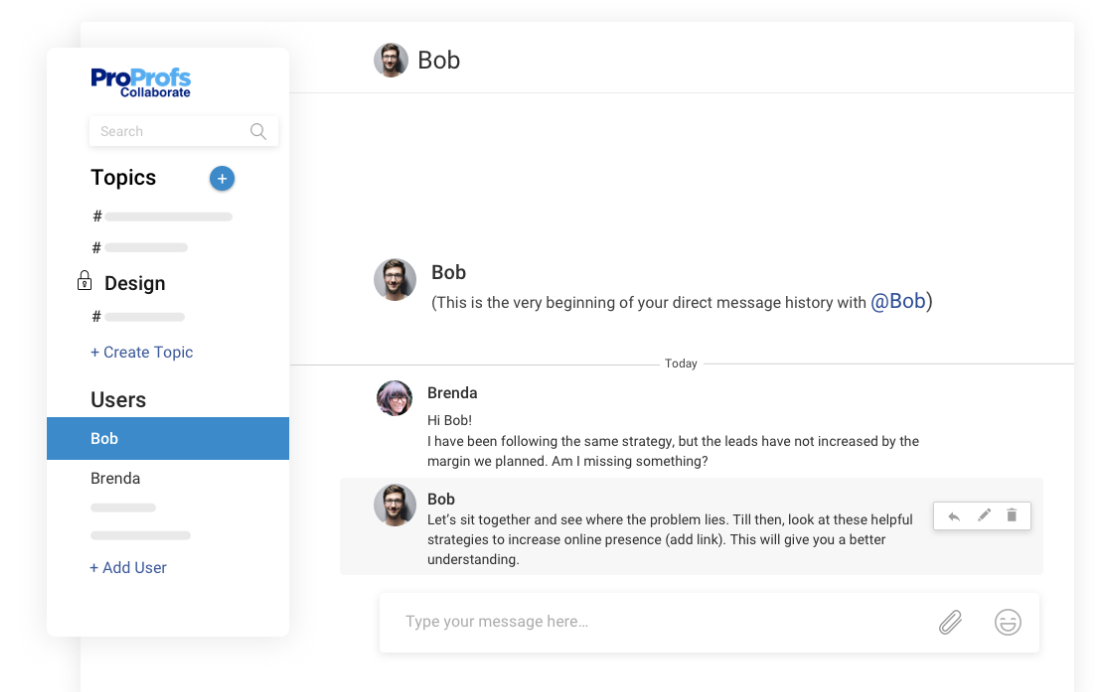Screen dimensions: 1112x692
Task: Select Bob in the Users list
Action: tap(168, 439)
